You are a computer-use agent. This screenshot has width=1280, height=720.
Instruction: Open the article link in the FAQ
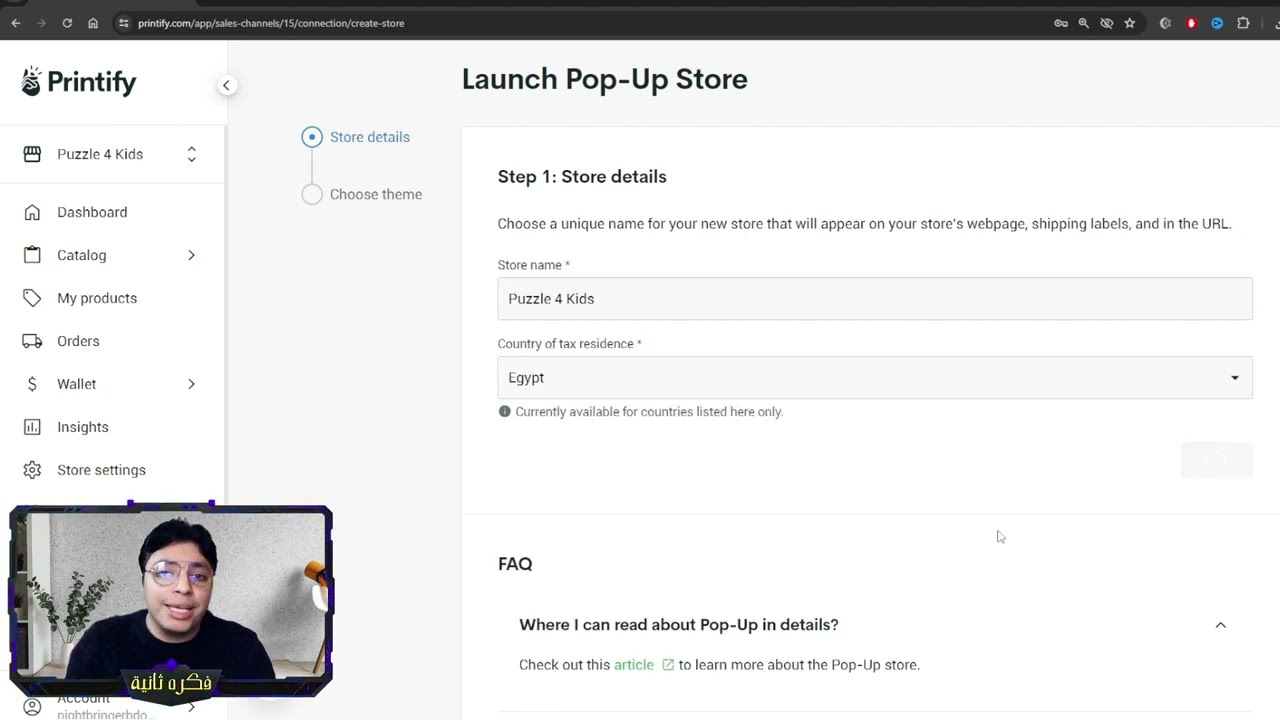[634, 665]
